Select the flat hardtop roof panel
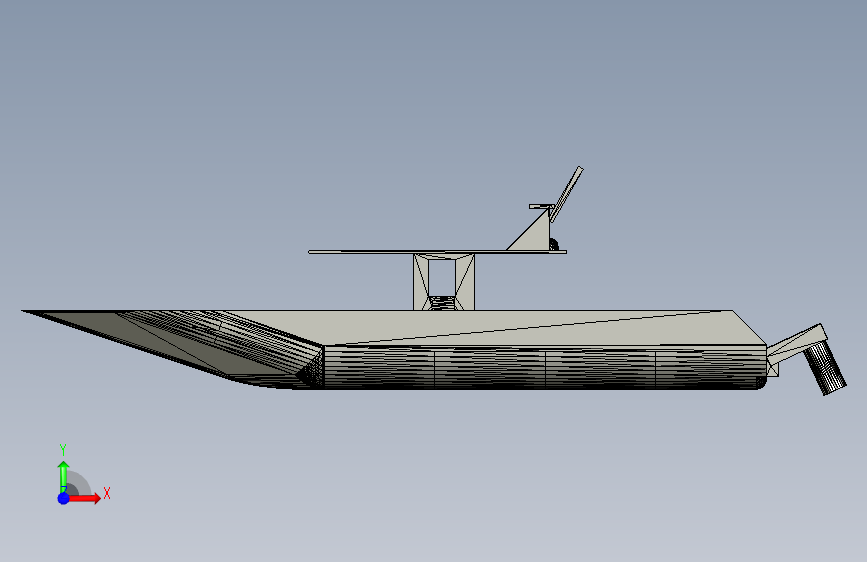The image size is (867, 562). click(x=437, y=252)
